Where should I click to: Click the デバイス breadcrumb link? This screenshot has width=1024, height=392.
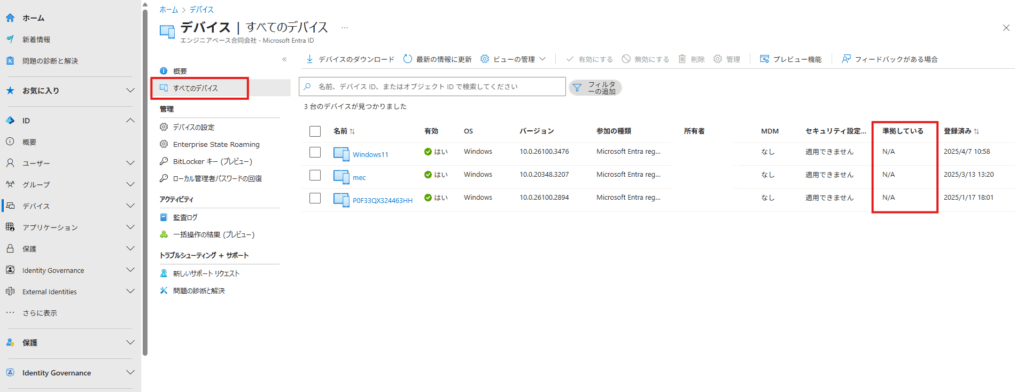202,10
